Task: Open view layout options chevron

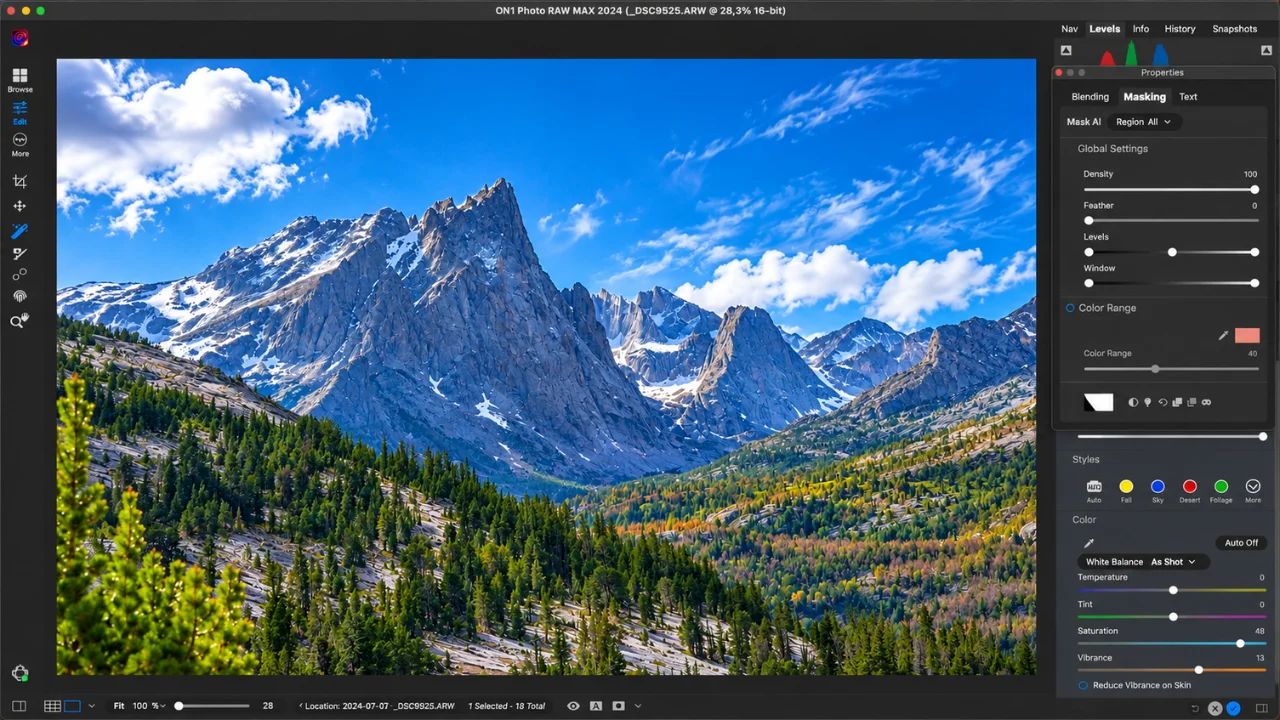Action: pyautogui.click(x=91, y=706)
